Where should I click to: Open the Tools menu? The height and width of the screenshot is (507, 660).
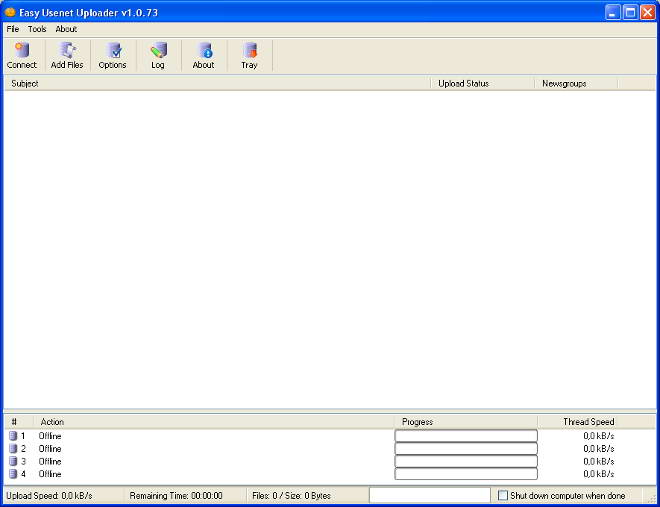click(37, 29)
